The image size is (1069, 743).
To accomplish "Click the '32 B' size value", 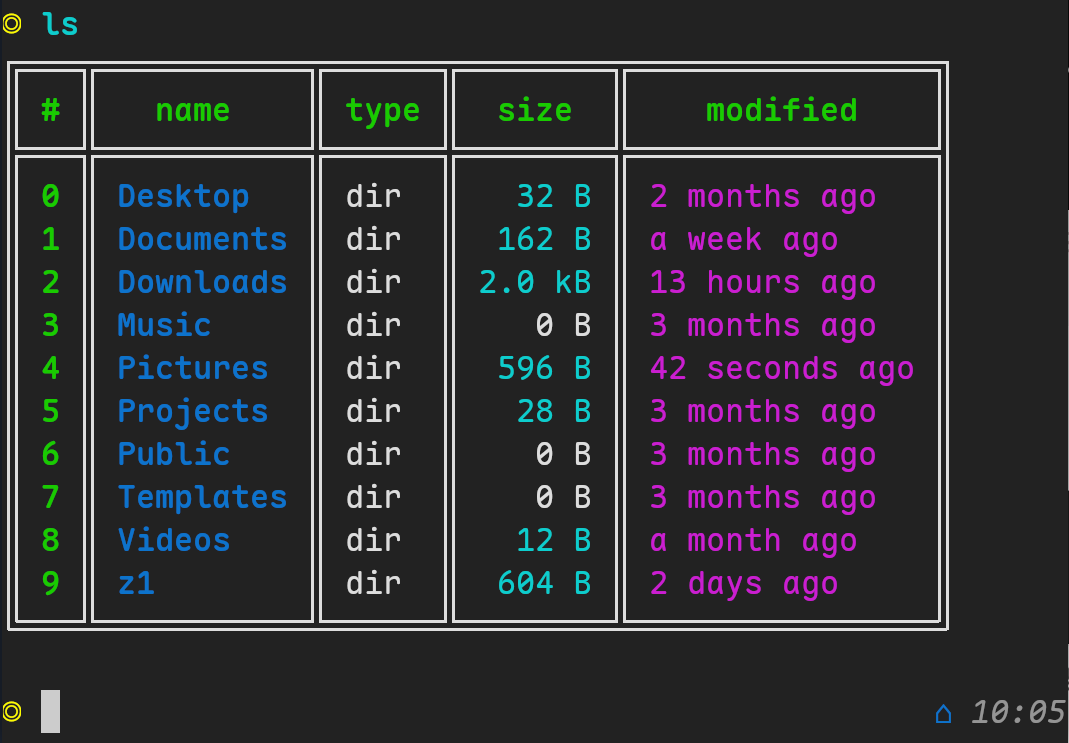I will (x=554, y=196).
